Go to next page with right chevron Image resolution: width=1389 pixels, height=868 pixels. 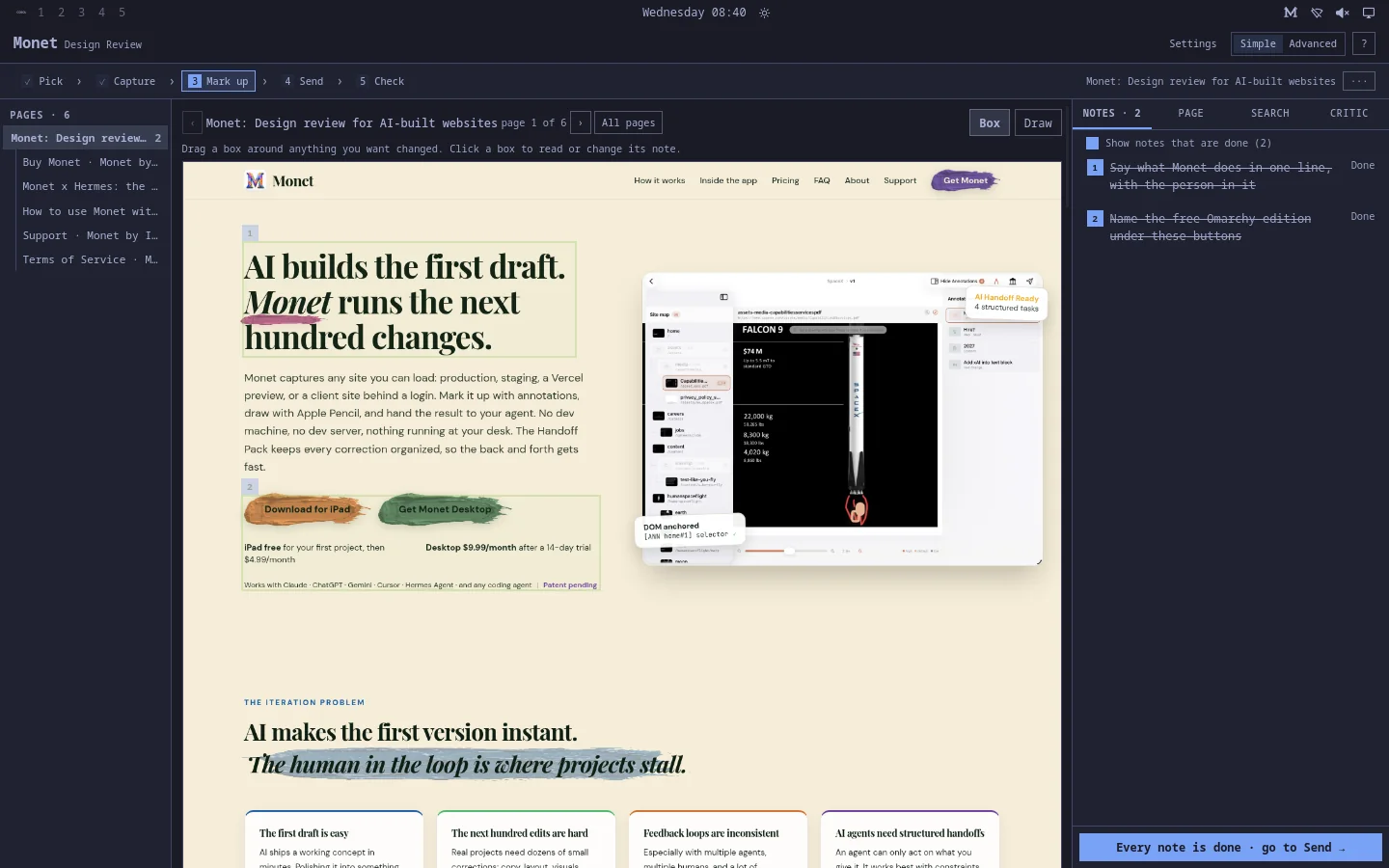[581, 122]
